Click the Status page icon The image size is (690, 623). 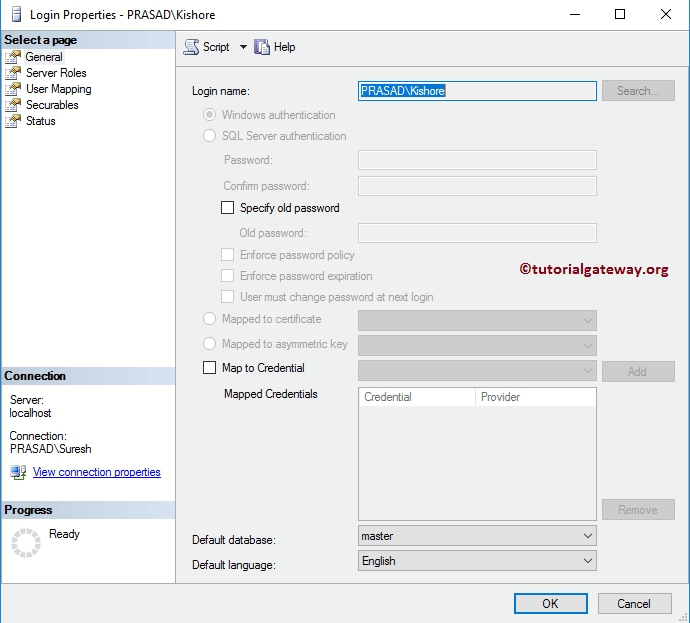pos(13,121)
